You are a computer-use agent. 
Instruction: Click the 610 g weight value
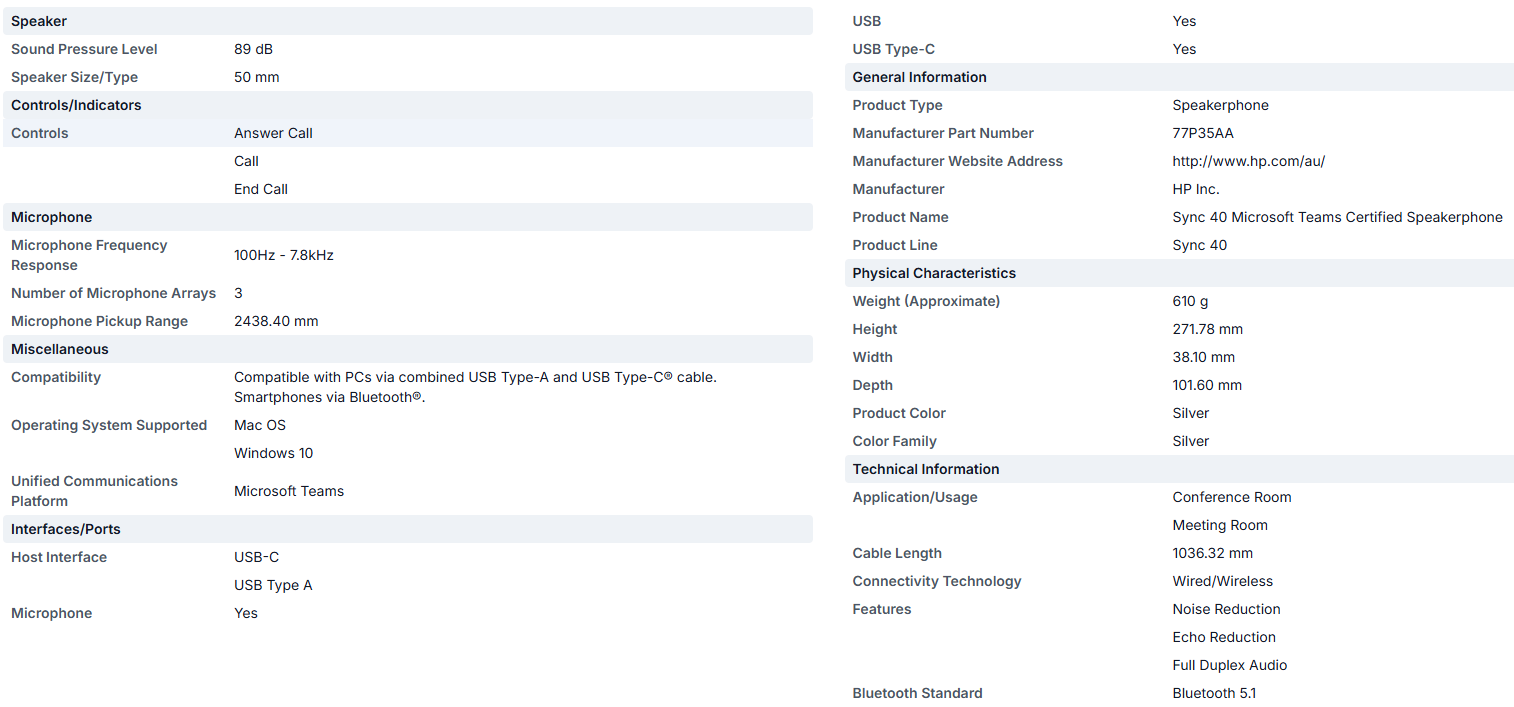pos(1191,301)
